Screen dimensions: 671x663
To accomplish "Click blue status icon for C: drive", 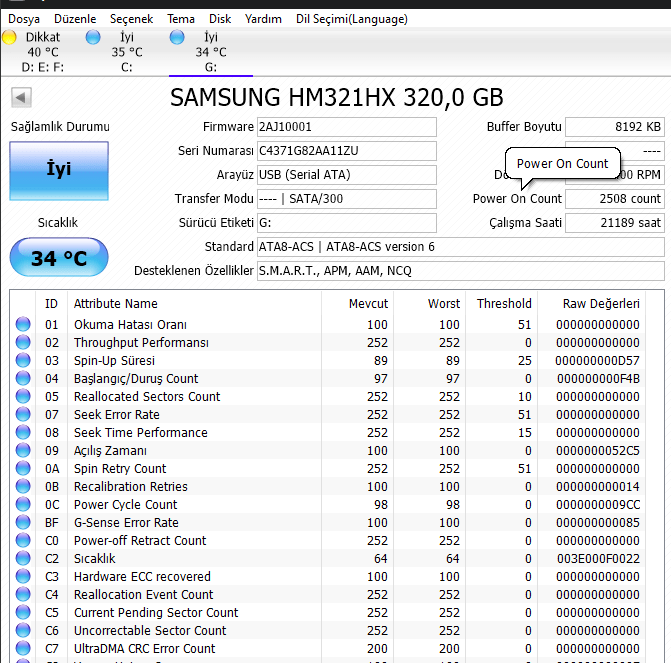I will (93, 37).
